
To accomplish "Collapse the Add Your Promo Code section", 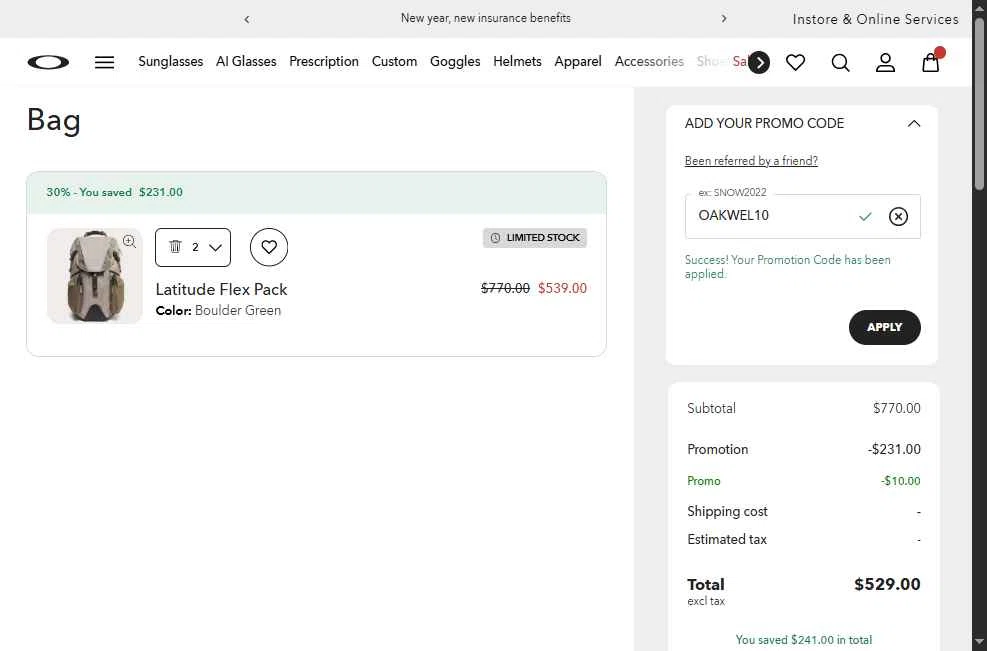I will 914,123.
